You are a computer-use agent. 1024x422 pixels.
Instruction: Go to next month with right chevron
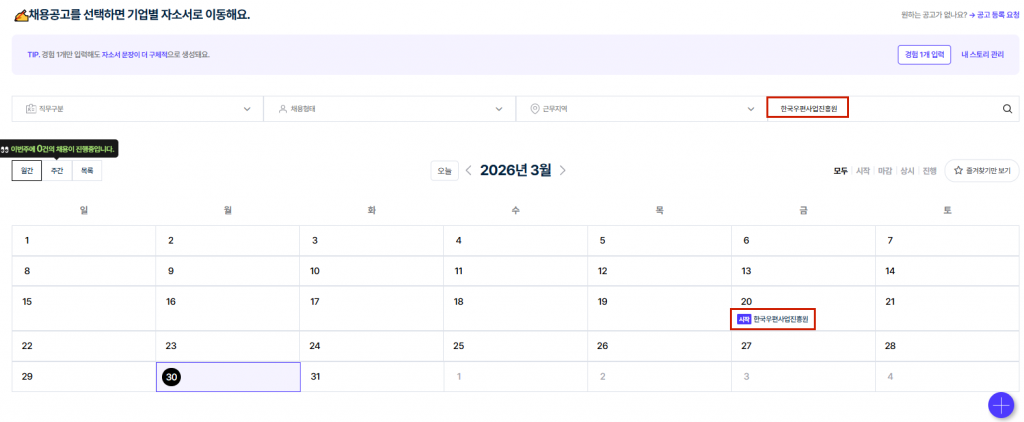coord(563,171)
